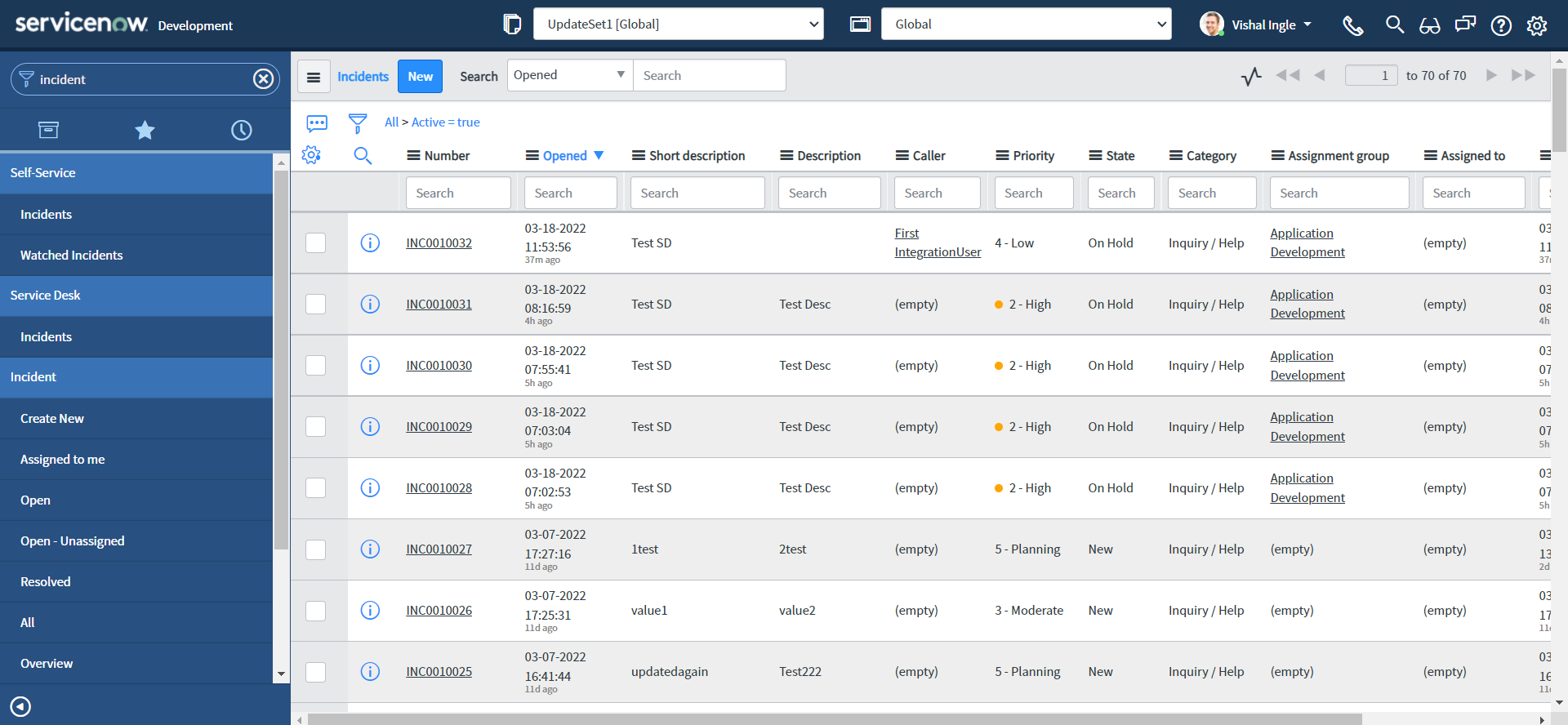Open the Global application scope dropdown
Viewport: 1568px width, 725px height.
click(x=1026, y=24)
